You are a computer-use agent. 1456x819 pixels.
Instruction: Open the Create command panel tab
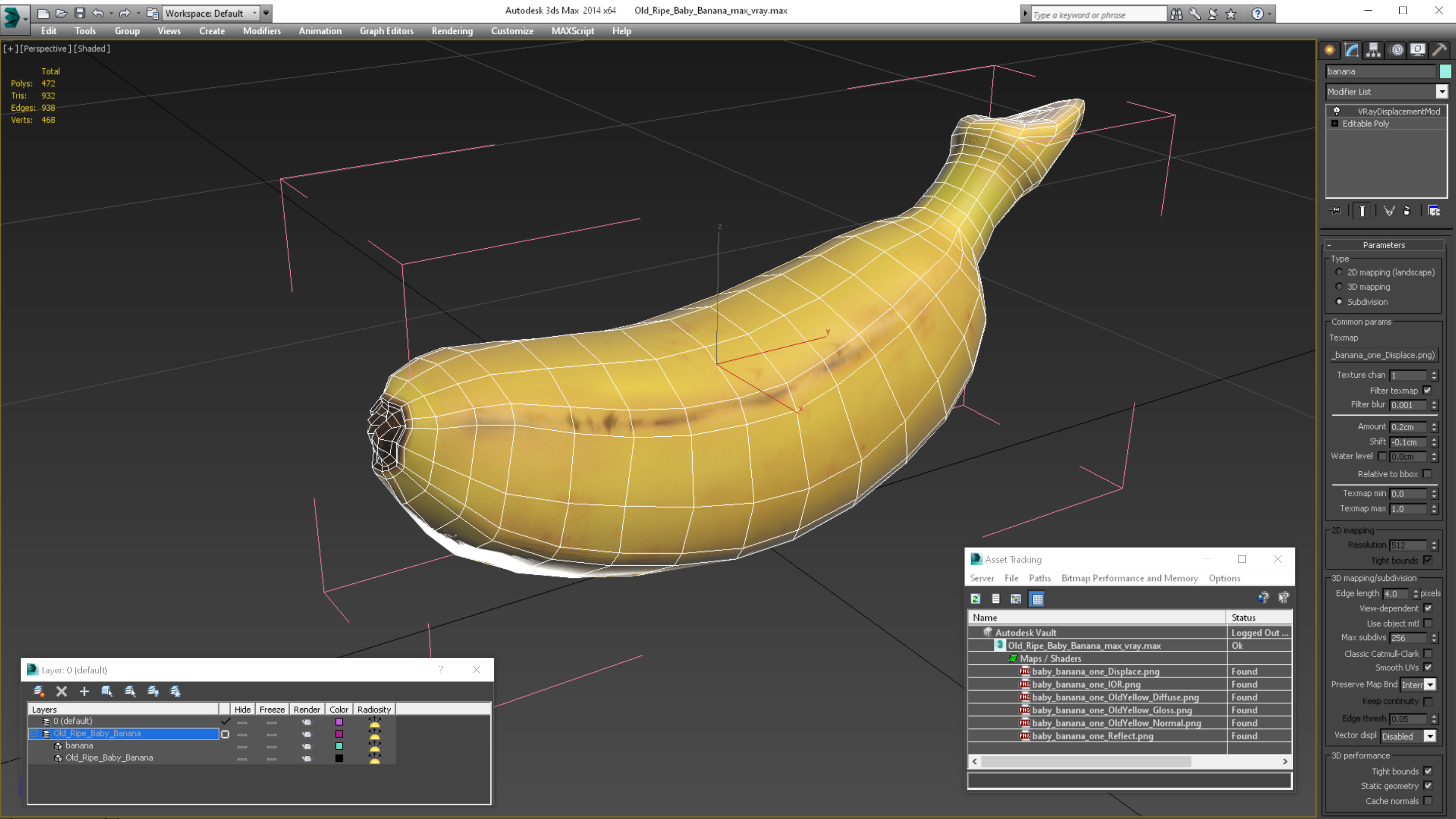1330,51
